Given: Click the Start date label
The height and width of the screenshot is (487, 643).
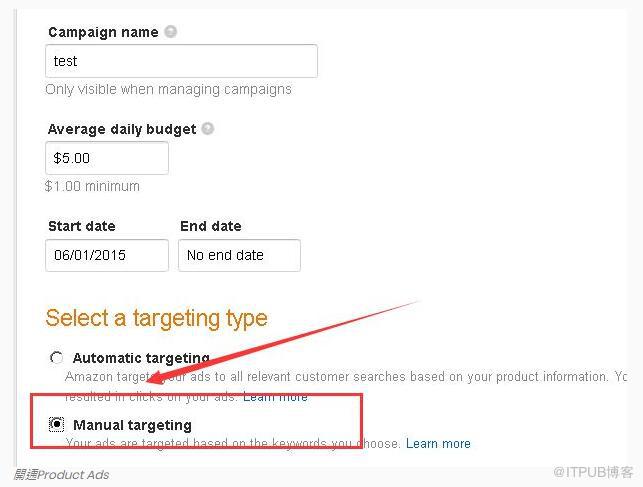Looking at the screenshot, I should click(82, 226).
